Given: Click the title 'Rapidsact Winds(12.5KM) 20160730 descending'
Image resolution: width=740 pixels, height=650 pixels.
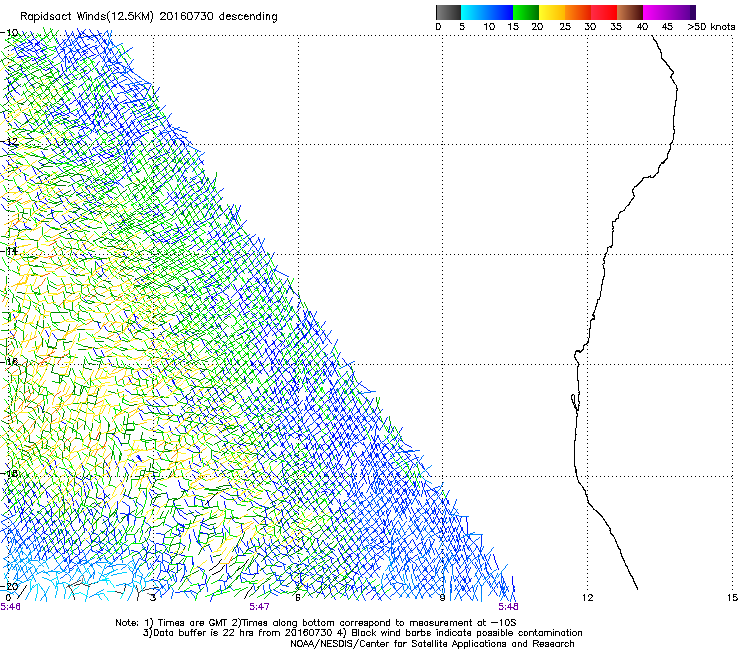Looking at the screenshot, I should pos(149,17).
